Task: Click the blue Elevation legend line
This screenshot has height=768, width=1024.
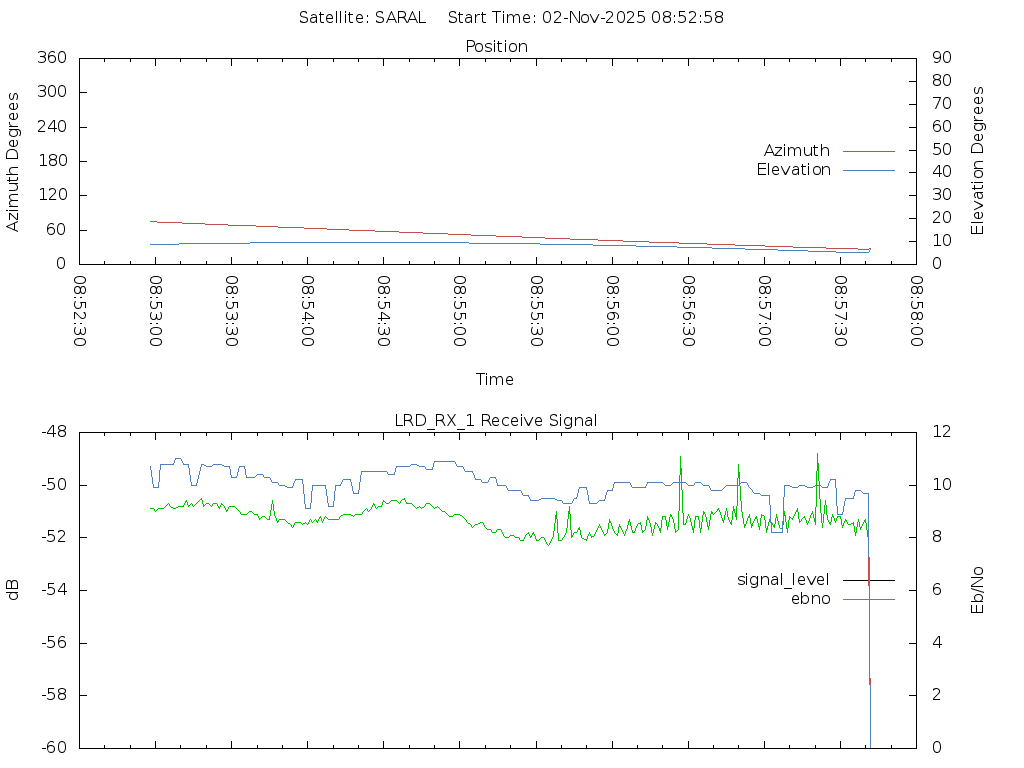Action: (868, 170)
